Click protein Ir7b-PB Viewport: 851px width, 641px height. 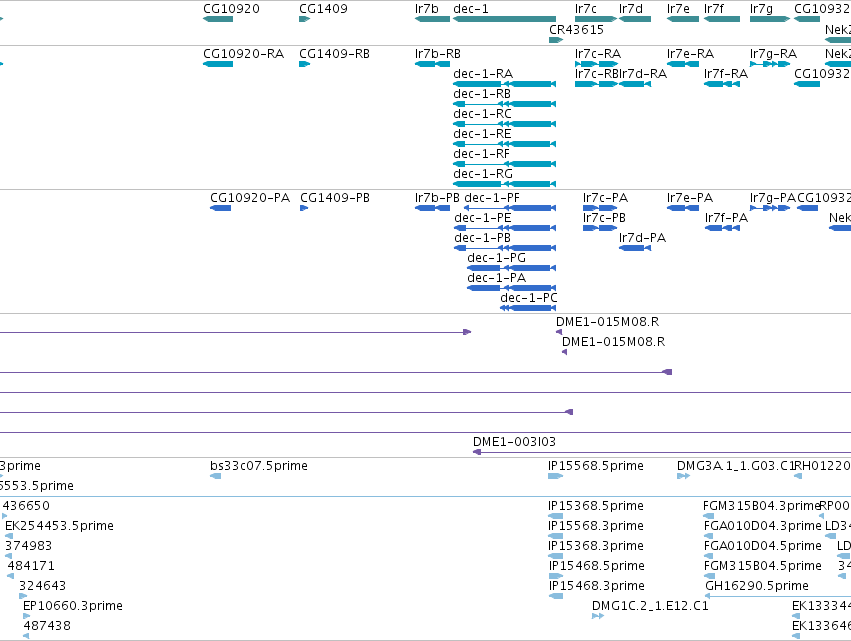(433, 208)
